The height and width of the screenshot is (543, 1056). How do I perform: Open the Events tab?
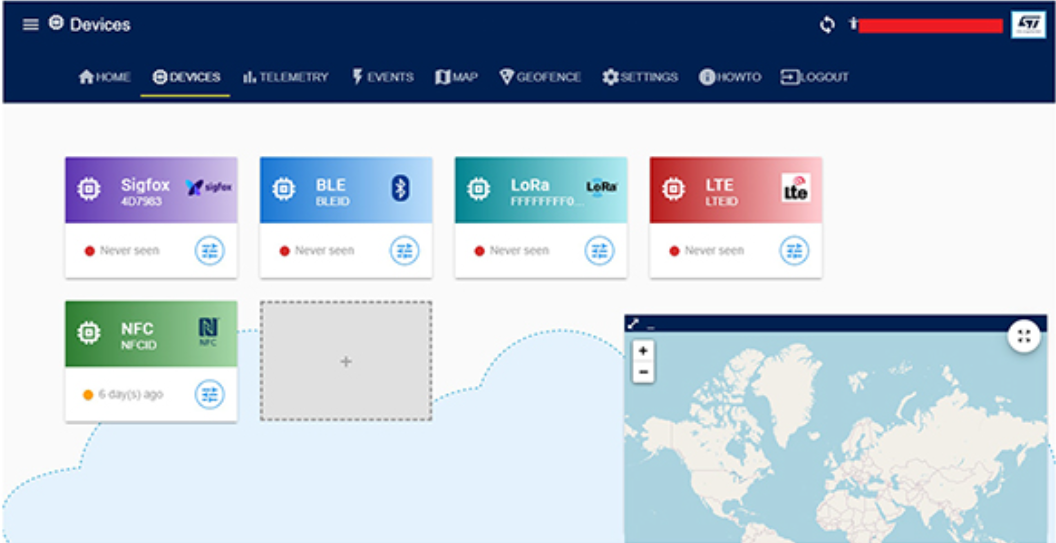(382, 77)
